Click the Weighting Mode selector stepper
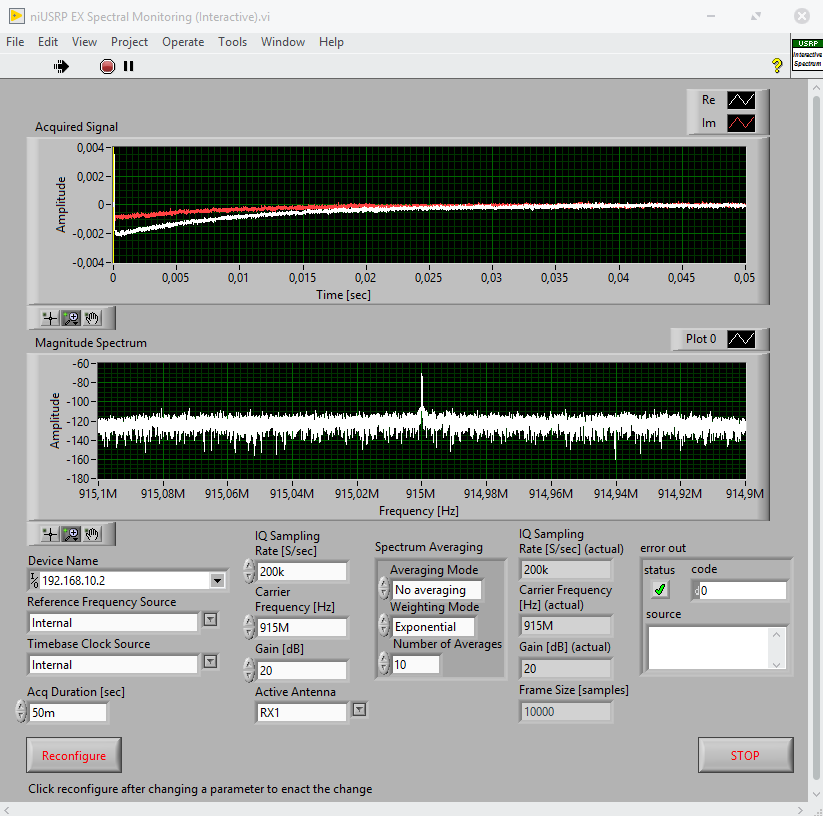Image resolution: width=823 pixels, height=816 pixels. [x=384, y=626]
